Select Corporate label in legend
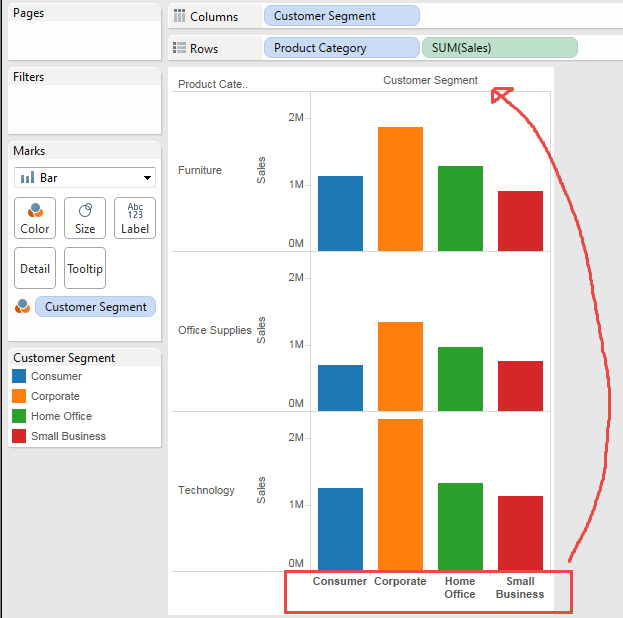623x618 pixels. [x=55, y=396]
